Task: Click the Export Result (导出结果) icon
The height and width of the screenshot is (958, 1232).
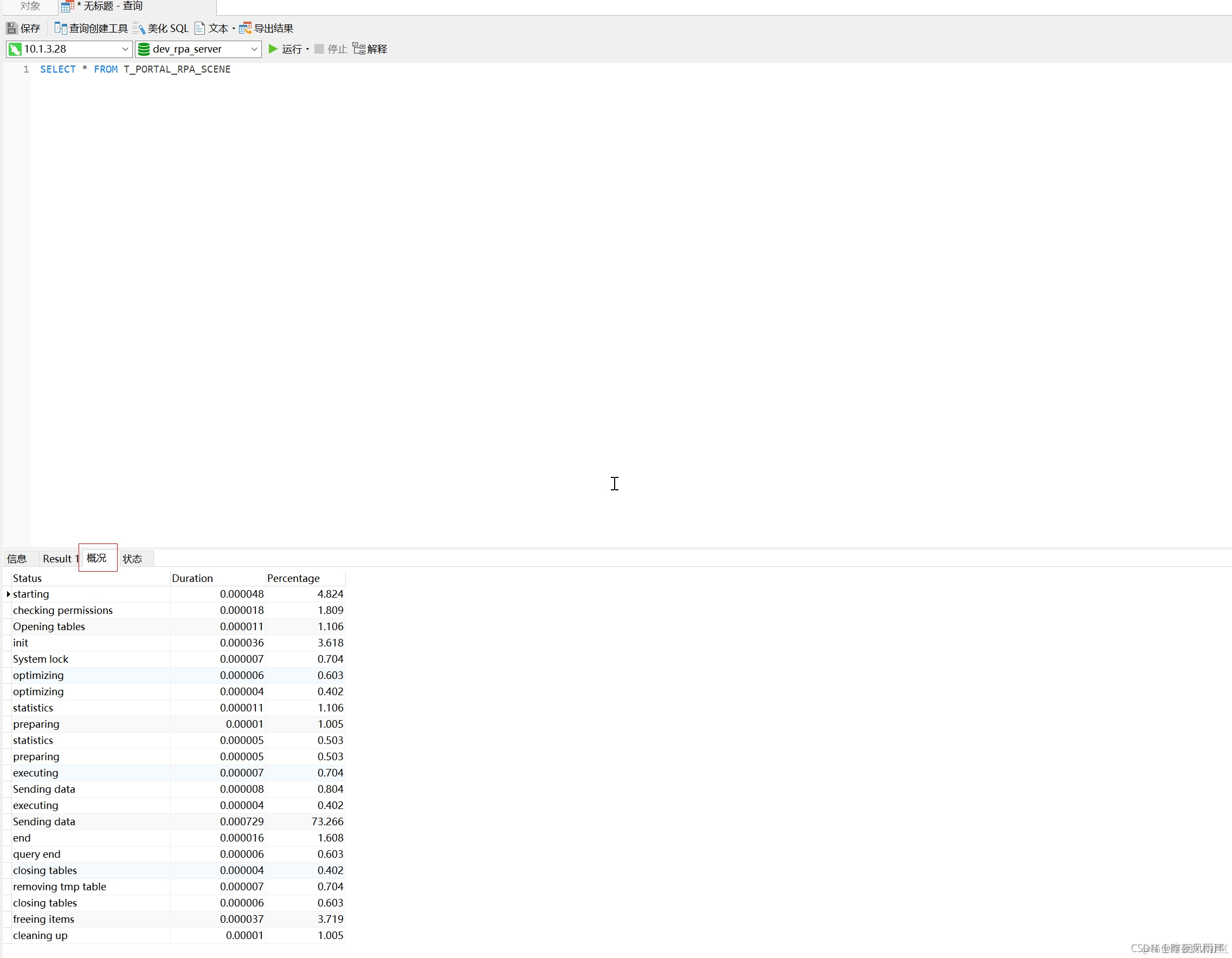Action: tap(245, 28)
